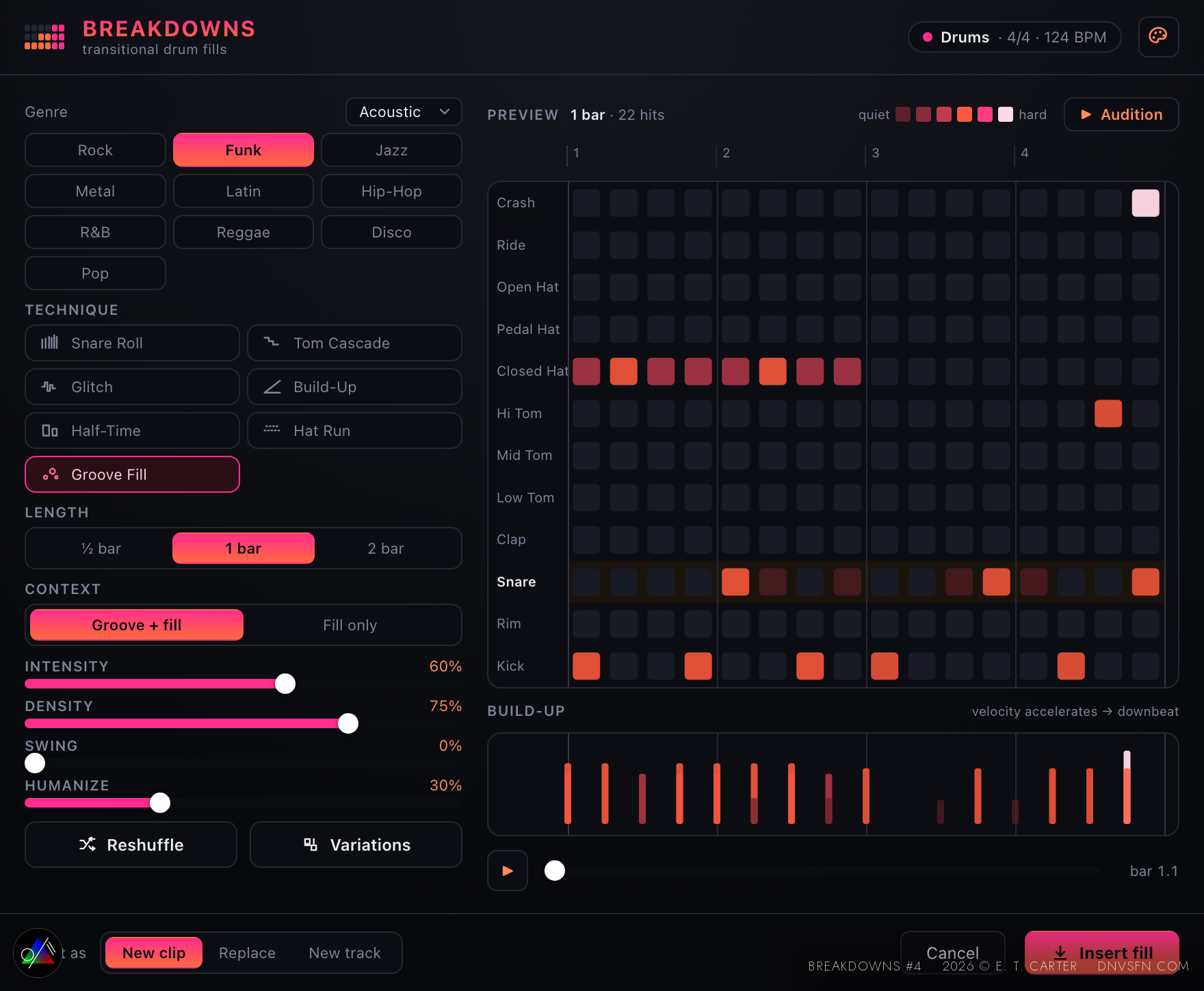Viewport: 1204px width, 991px height.
Task: Click the '22 hits' preview text
Action: click(x=642, y=115)
